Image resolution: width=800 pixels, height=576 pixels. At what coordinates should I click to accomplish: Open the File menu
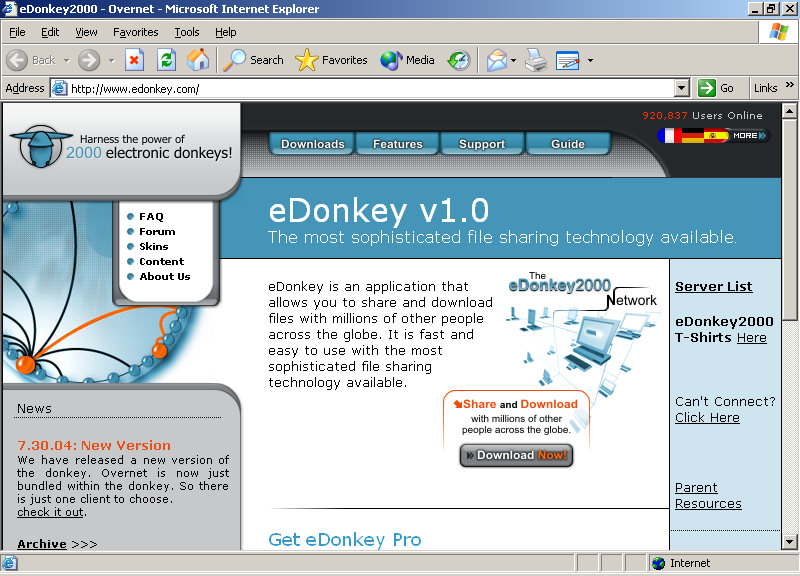[17, 32]
